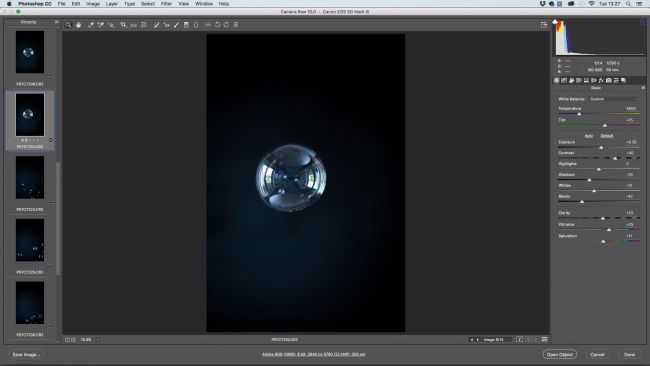The width and height of the screenshot is (650, 366).
Task: Open the Detail panel icon
Action: point(572,80)
